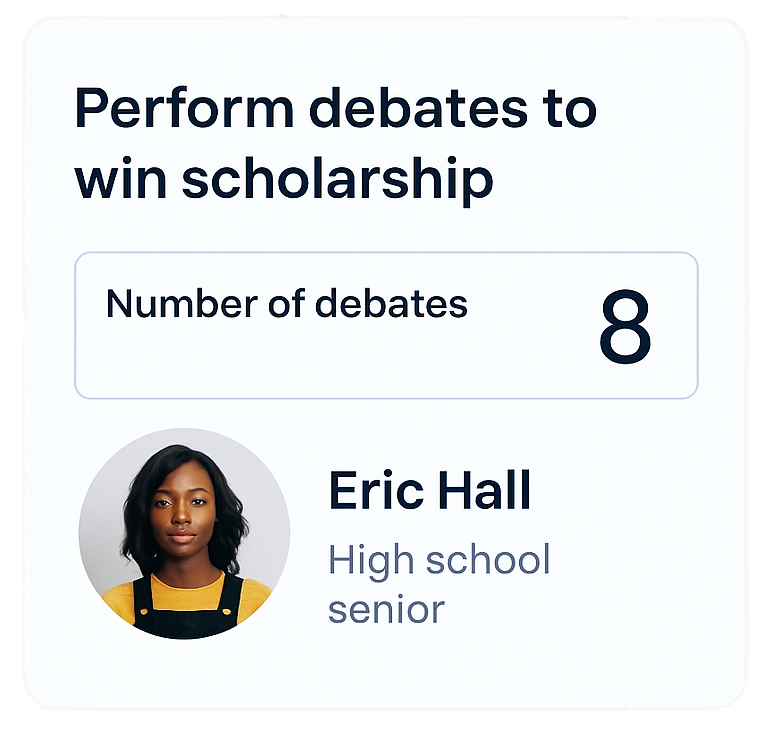Click the "High school senior" subtitle
Screen dimensions: 759x734
click(x=439, y=584)
